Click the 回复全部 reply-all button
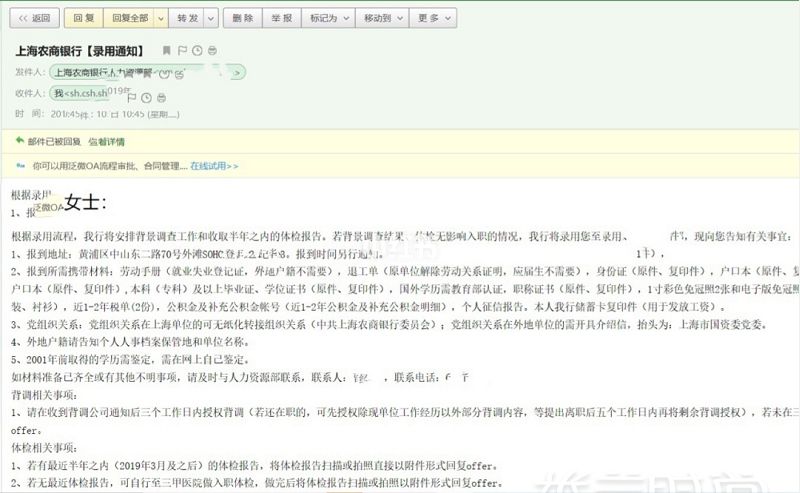 click(x=130, y=18)
